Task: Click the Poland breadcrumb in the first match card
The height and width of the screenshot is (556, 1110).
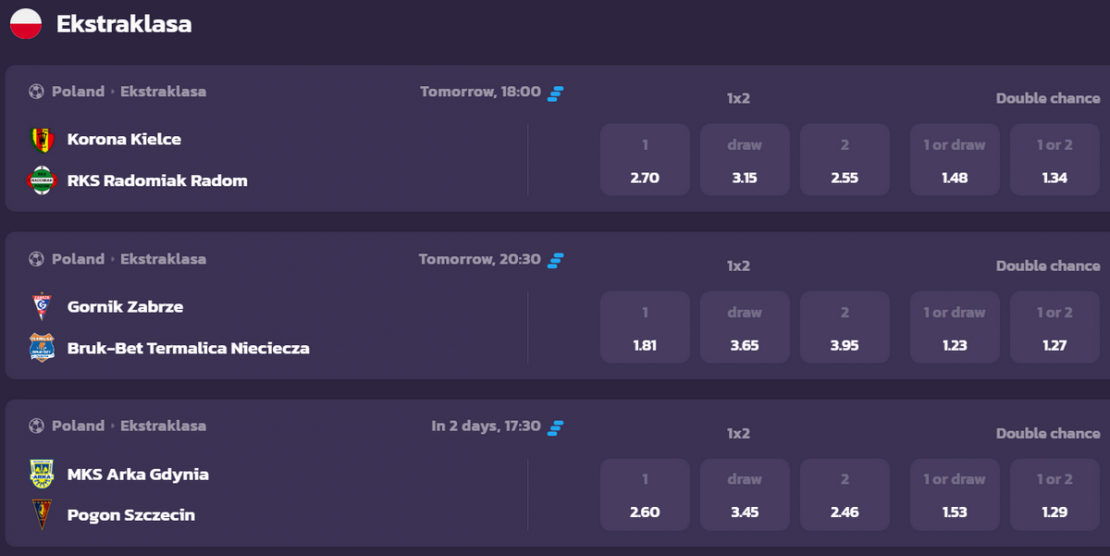Action: [x=78, y=91]
